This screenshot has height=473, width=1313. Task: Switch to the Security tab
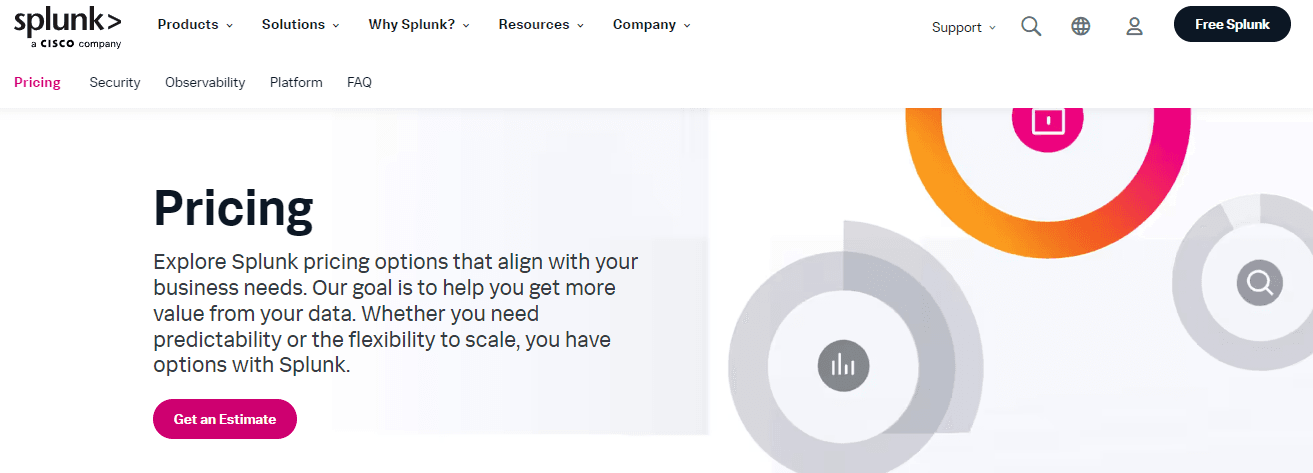[115, 82]
